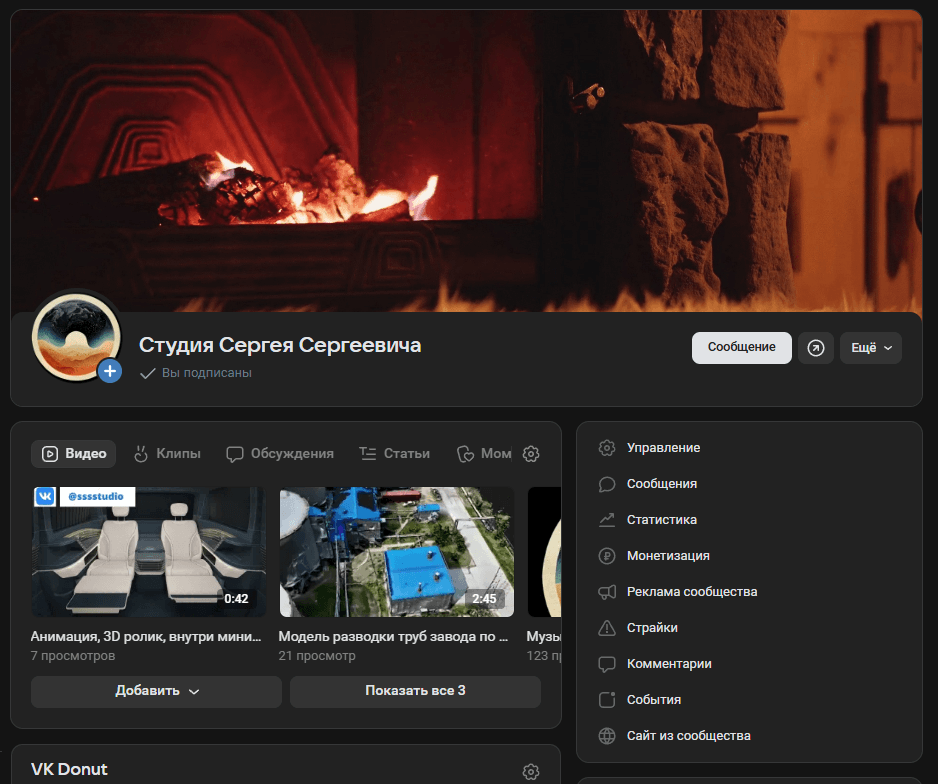Click the Статистика chart icon

click(607, 520)
